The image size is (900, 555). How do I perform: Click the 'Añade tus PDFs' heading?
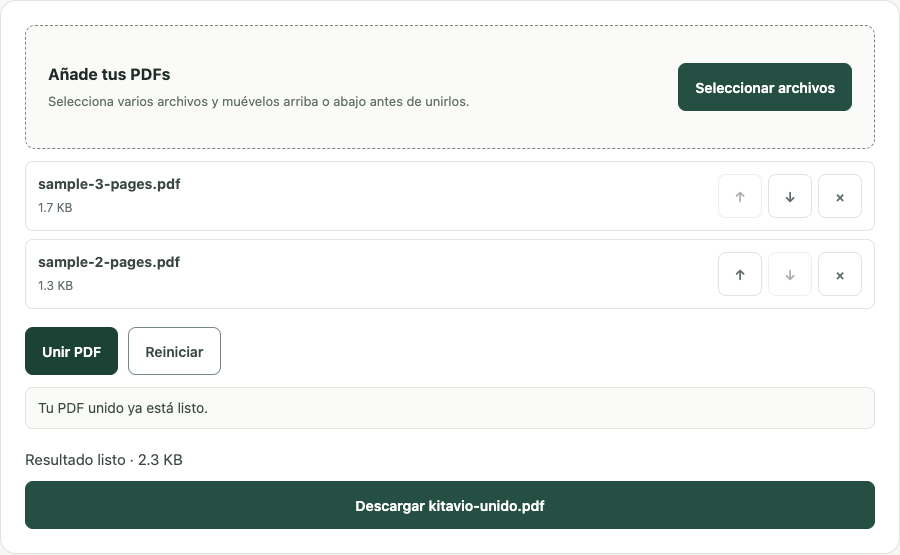[x=109, y=75]
